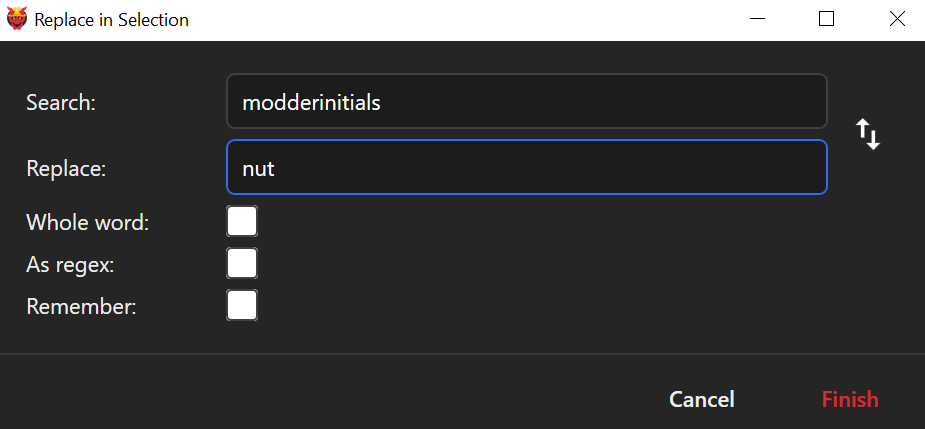Maximize the Replace in Selection window
Viewport: 925px width, 429px height.
click(x=826, y=19)
